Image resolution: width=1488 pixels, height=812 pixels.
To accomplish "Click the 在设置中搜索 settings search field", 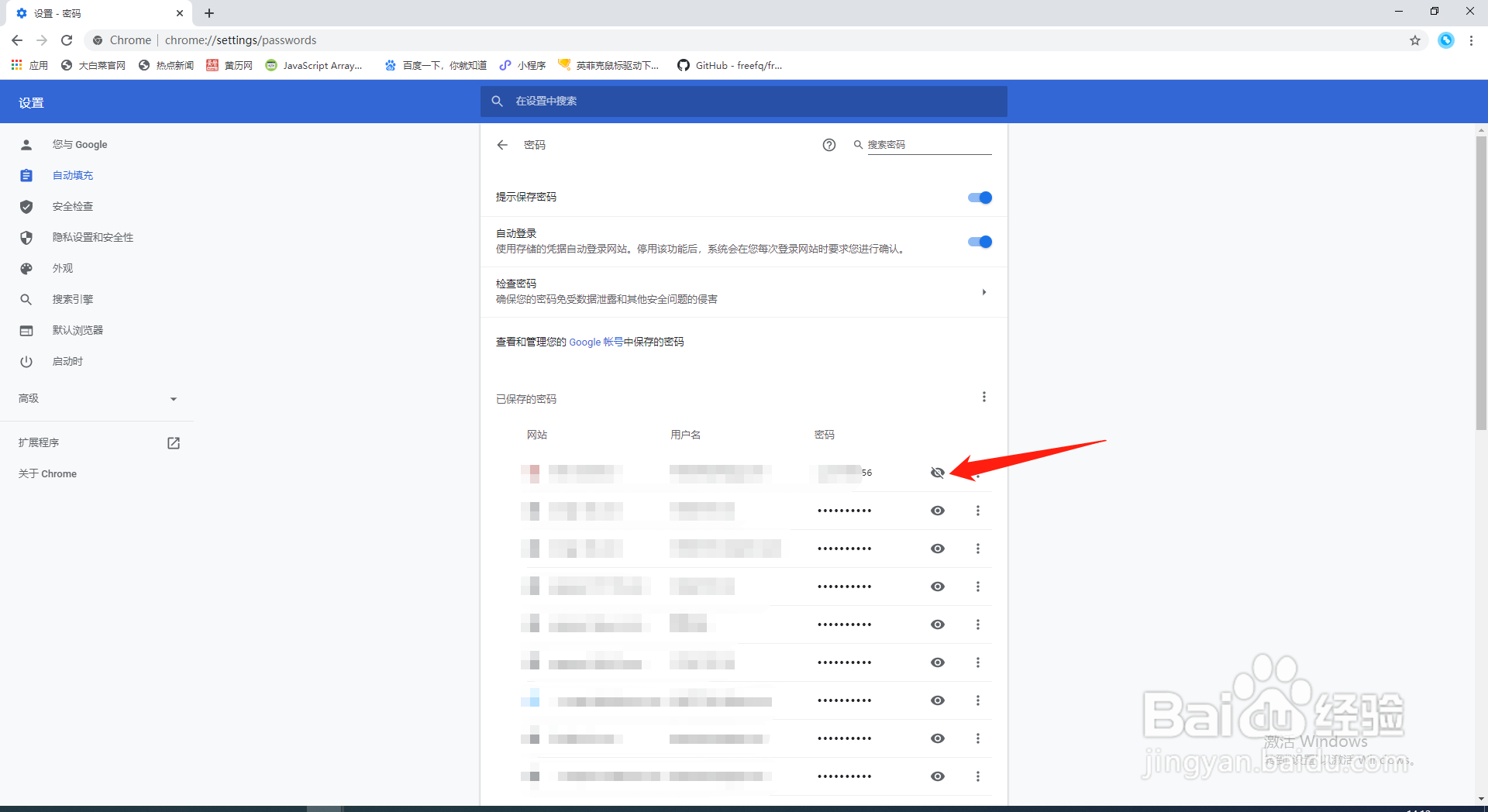I will coord(744,101).
